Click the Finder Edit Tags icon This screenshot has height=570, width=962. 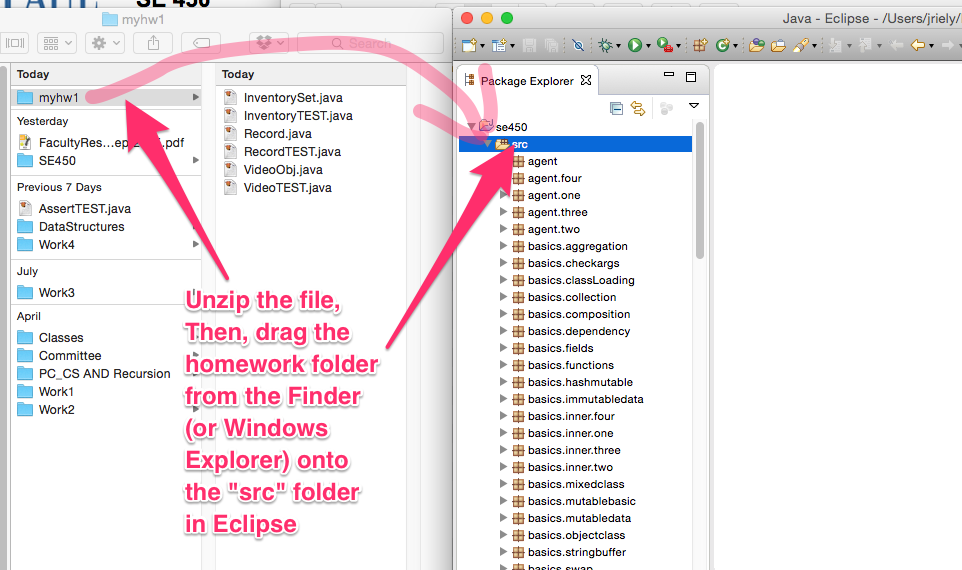(201, 43)
